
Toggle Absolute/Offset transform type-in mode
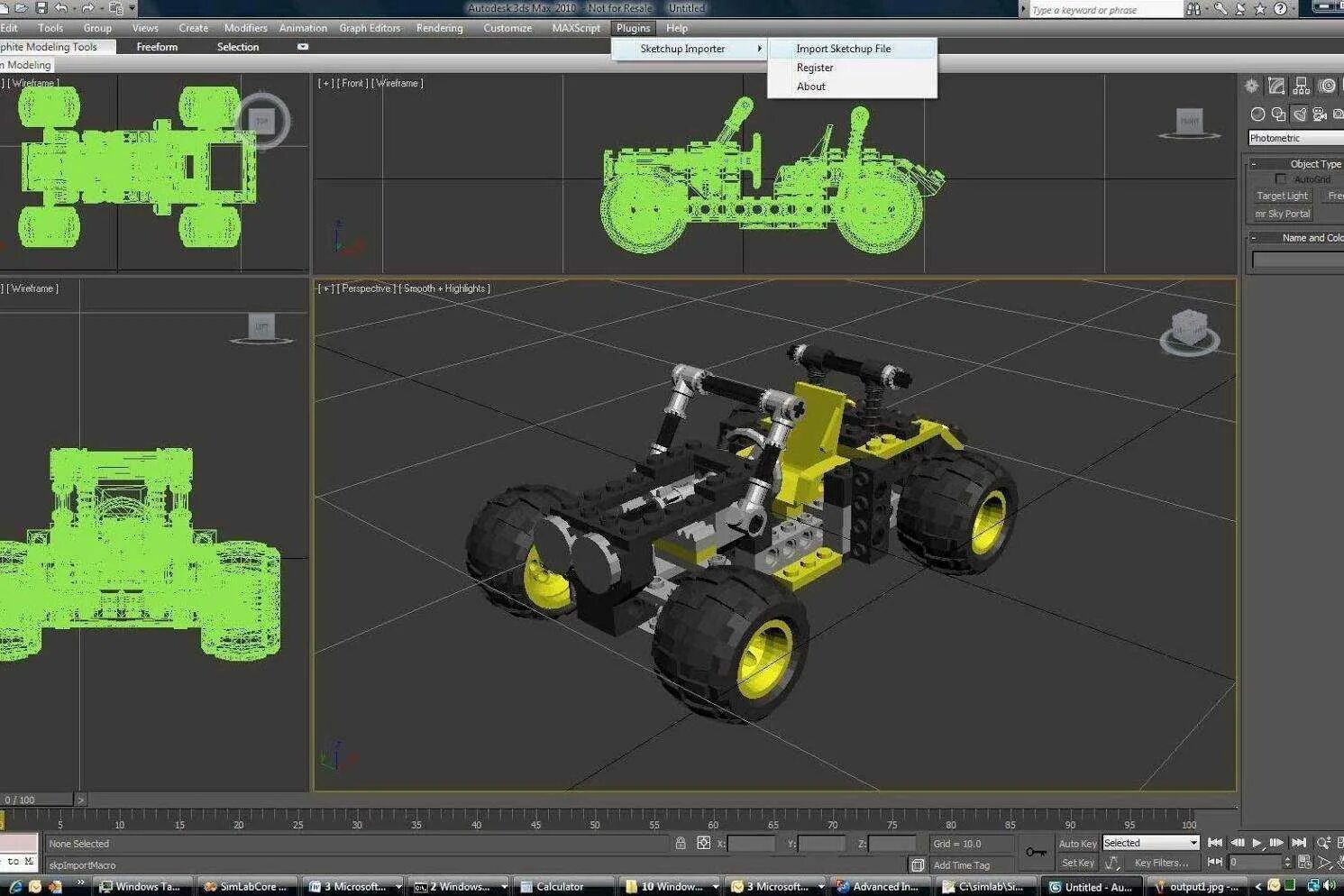(704, 843)
